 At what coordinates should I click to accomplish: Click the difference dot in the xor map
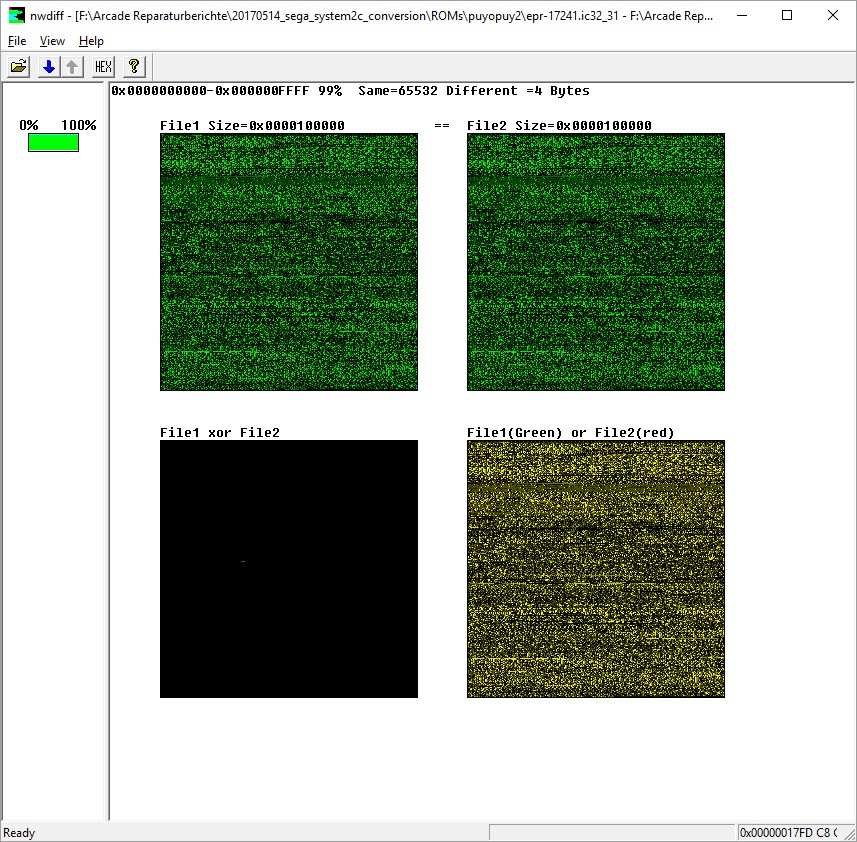point(243,561)
